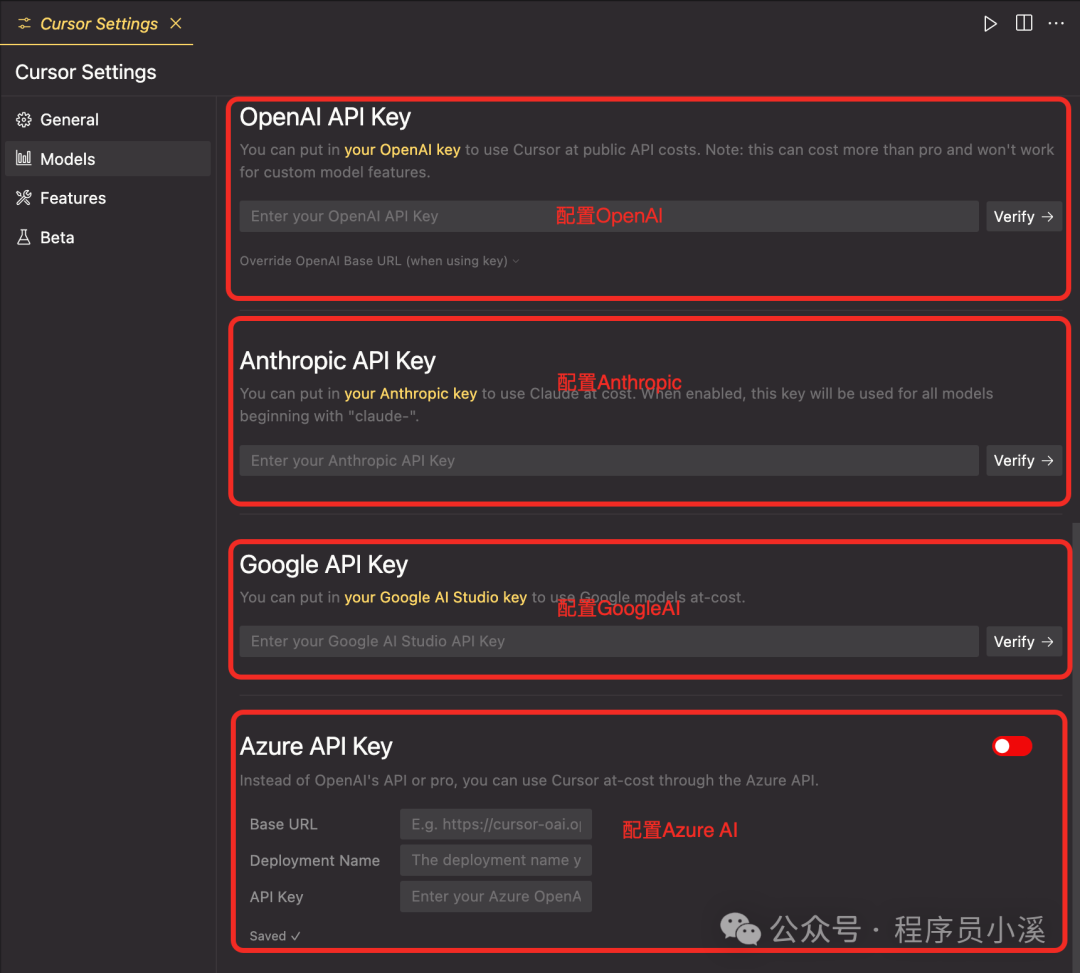Click the Models chart icon in the sidebar
This screenshot has width=1080, height=973.
(x=23, y=158)
